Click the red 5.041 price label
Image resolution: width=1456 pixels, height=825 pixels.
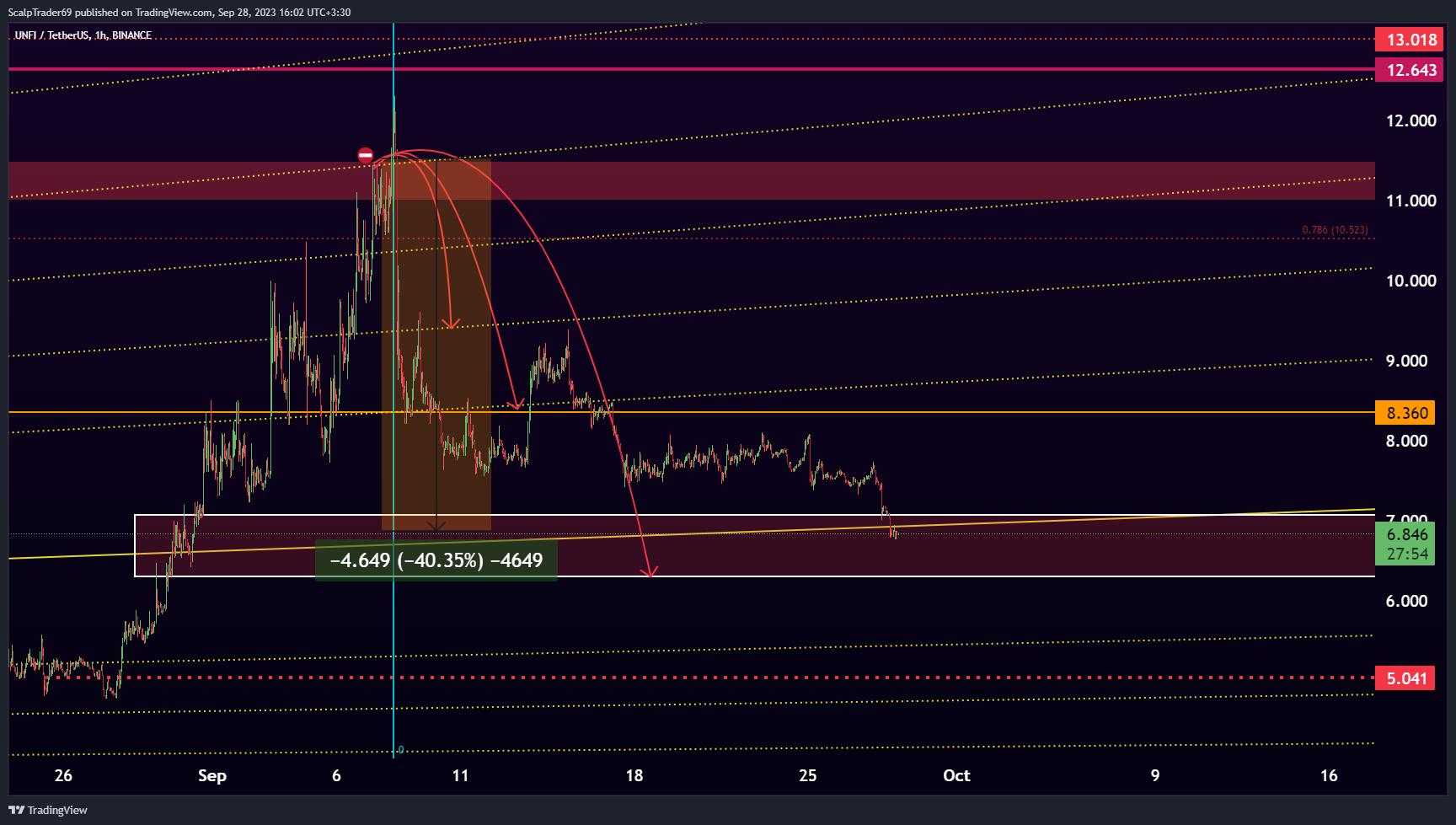pyautogui.click(x=1405, y=678)
